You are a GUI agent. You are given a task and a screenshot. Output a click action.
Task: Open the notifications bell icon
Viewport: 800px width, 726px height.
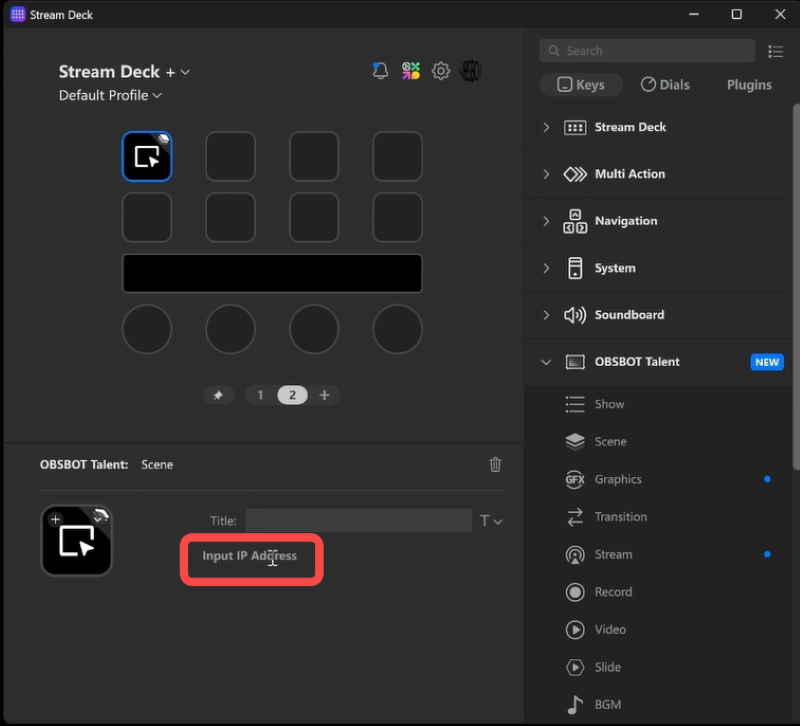click(380, 71)
